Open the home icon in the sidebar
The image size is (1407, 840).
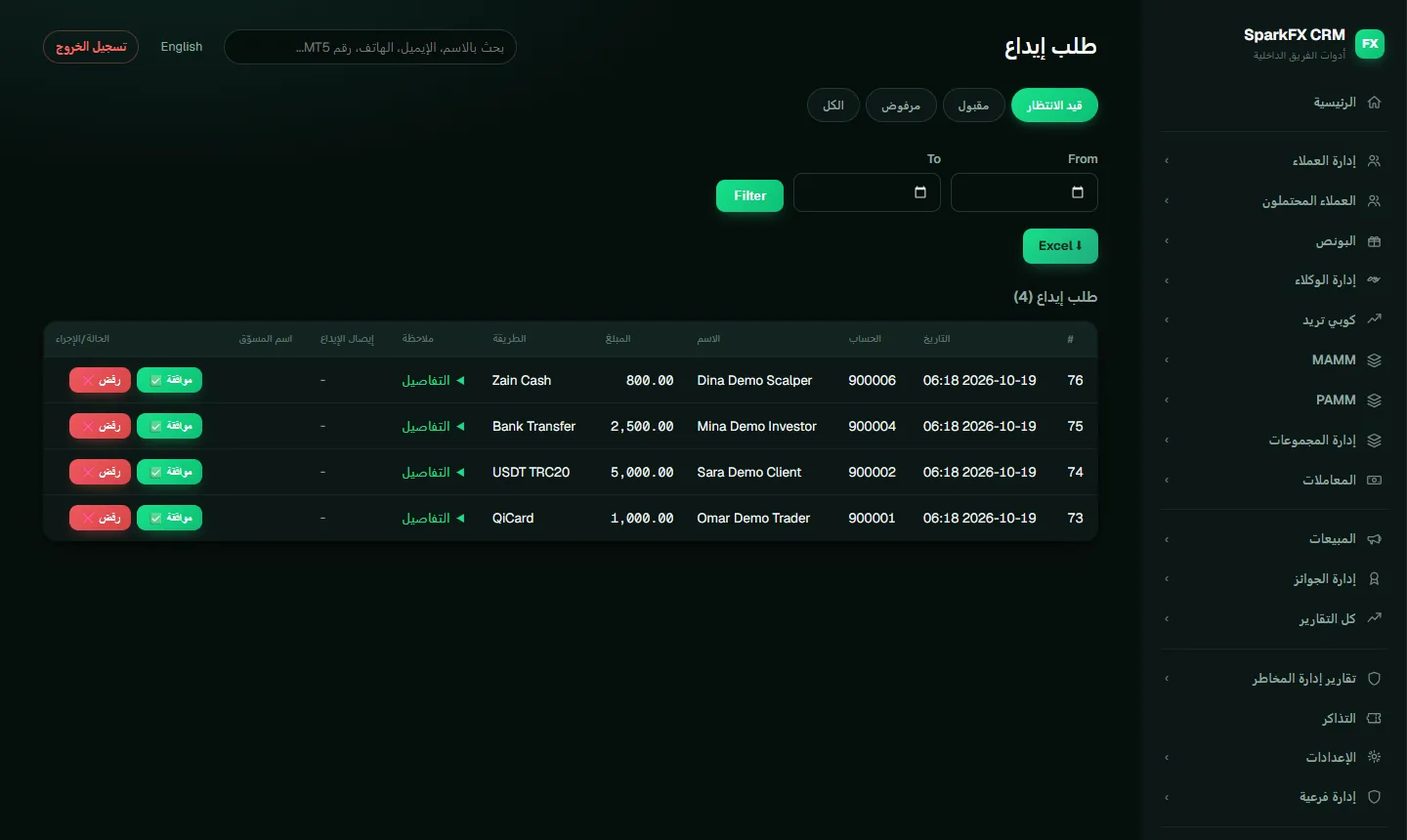coord(1374,102)
